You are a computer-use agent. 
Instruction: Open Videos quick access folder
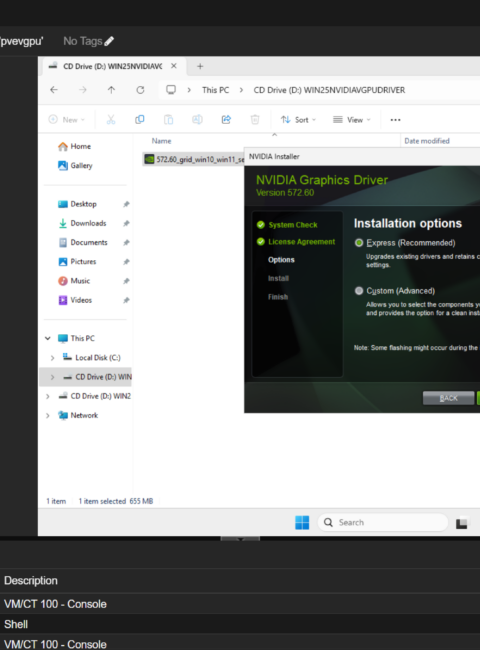click(x=75, y=300)
